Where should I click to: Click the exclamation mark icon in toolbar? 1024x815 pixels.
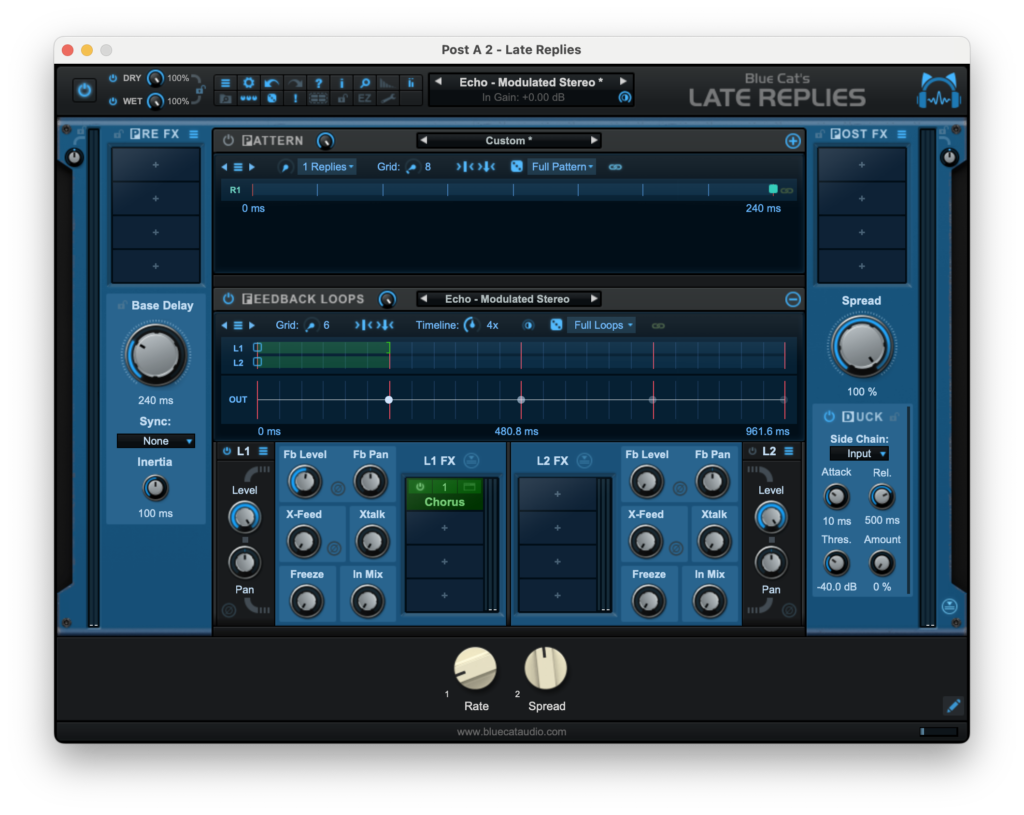click(x=295, y=99)
